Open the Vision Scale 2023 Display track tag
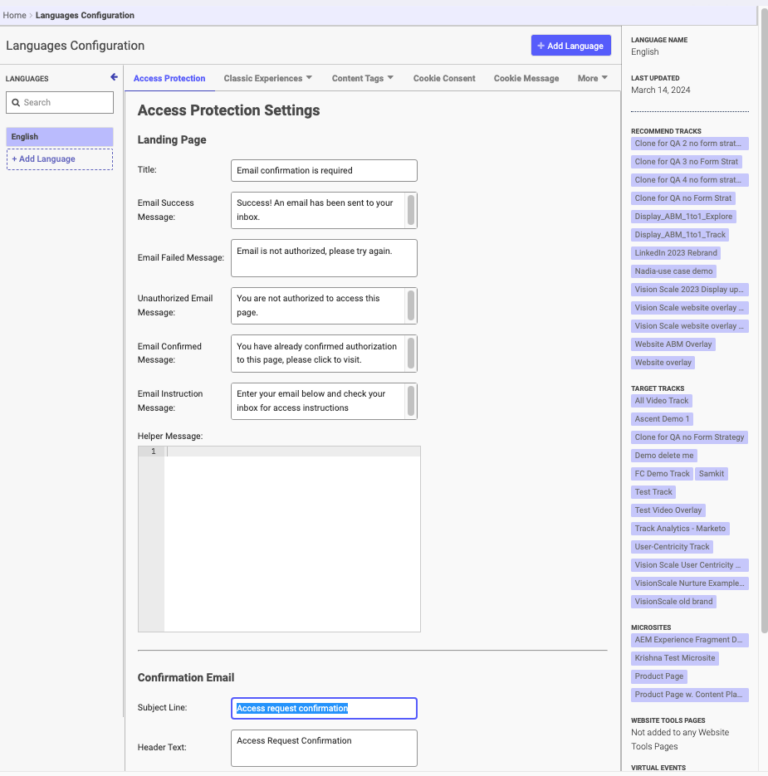768x776 pixels. point(689,290)
